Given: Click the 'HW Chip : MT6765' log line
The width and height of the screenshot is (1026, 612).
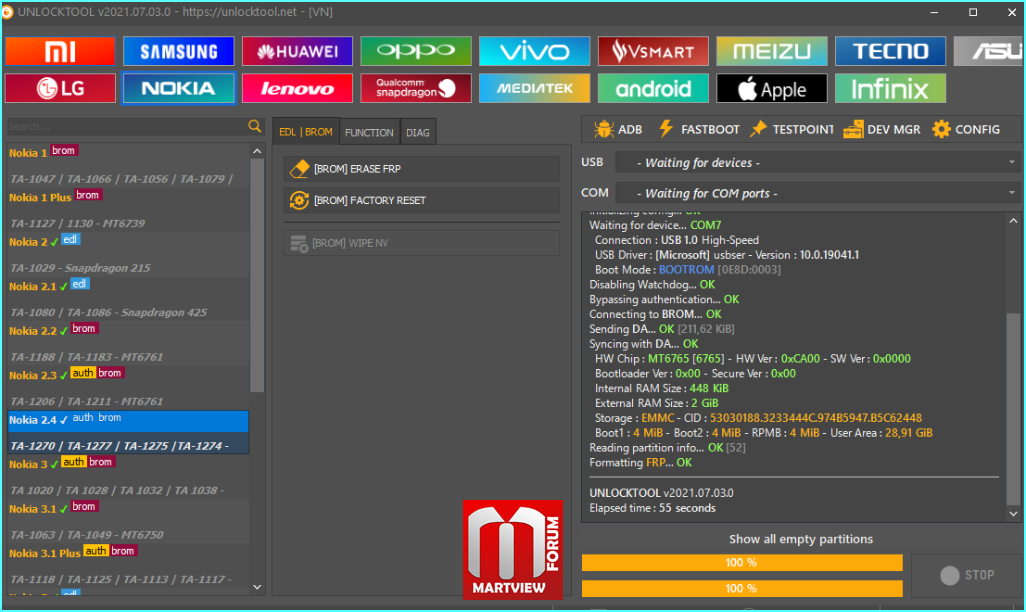Looking at the screenshot, I should 752,359.
